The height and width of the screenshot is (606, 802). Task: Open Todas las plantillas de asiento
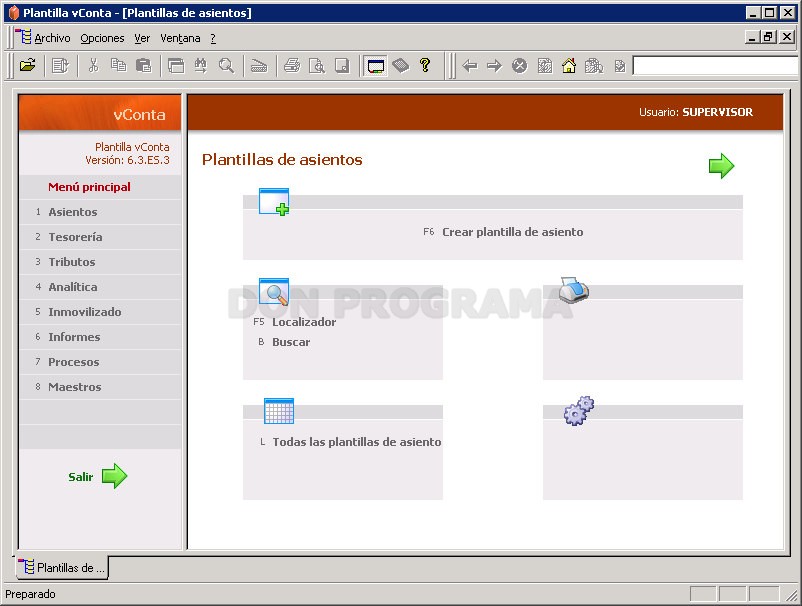357,442
